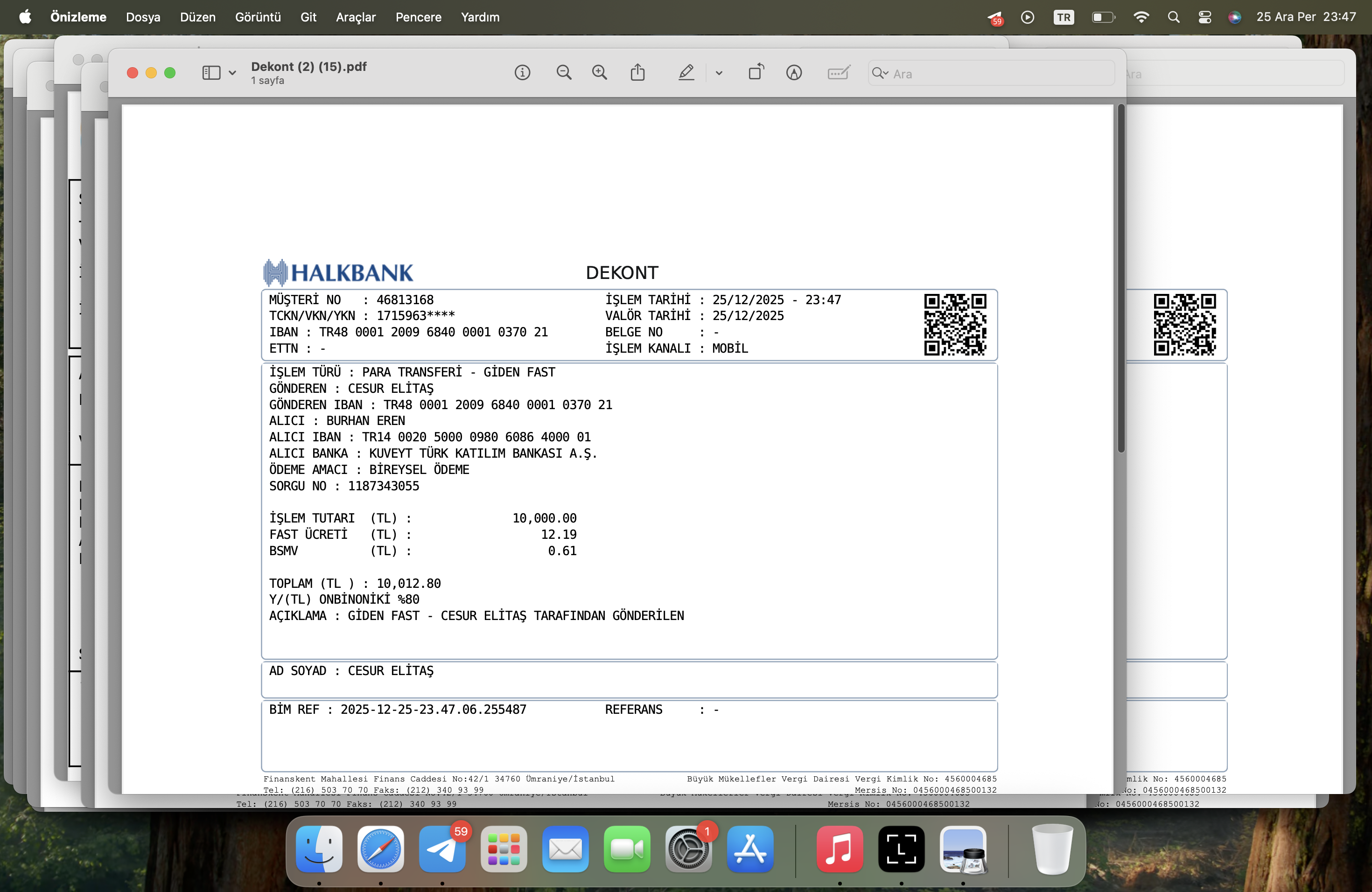Viewport: 1372px width, 892px height.
Task: Open the document inspector info icon
Action: pyautogui.click(x=522, y=73)
